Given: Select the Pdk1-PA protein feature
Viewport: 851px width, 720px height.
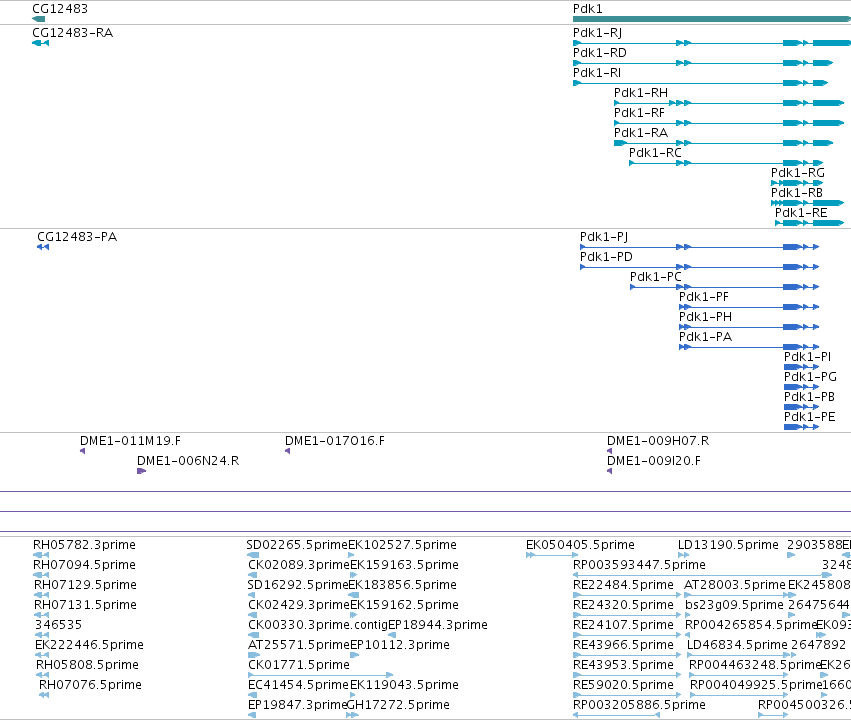Looking at the screenshot, I should point(749,347).
